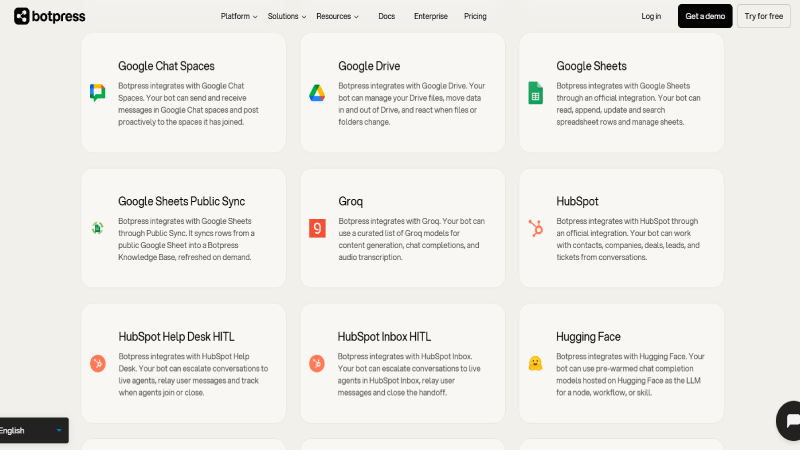
Task: Open the Google Chat Spaces title
Action: point(166,66)
